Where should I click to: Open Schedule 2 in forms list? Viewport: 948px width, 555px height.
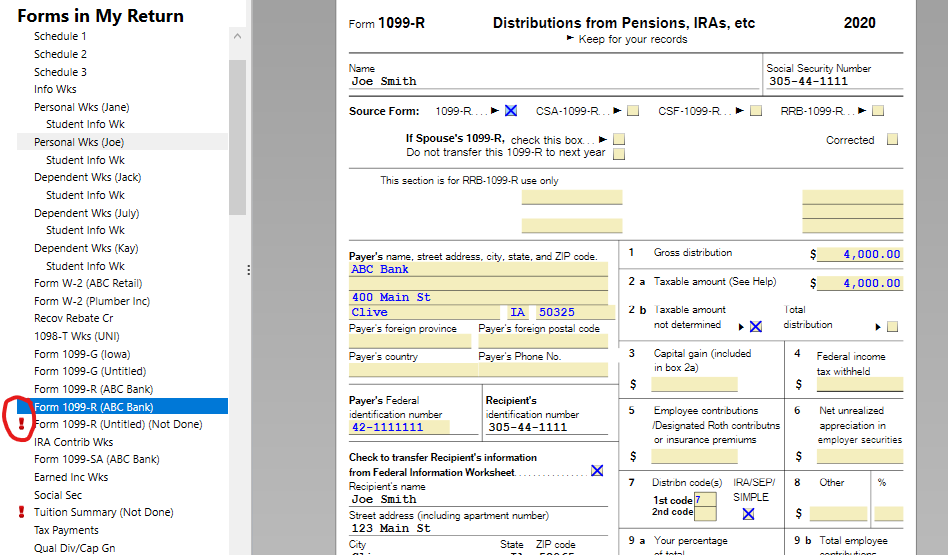pos(60,54)
